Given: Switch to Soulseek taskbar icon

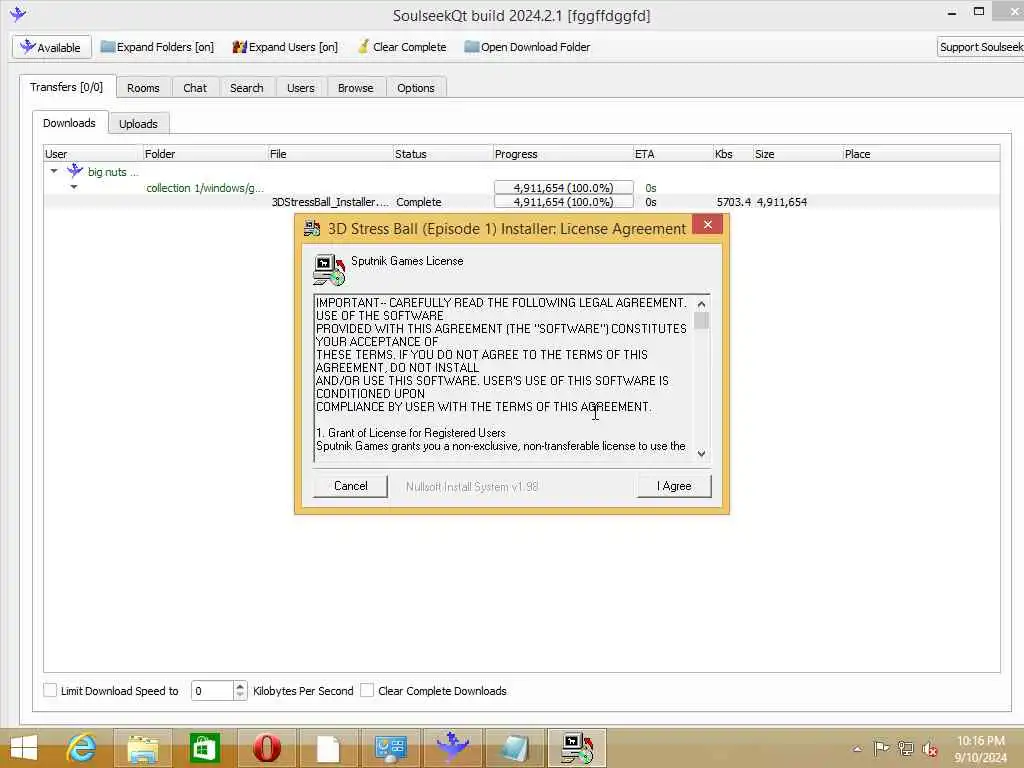Looking at the screenshot, I should pos(452,748).
